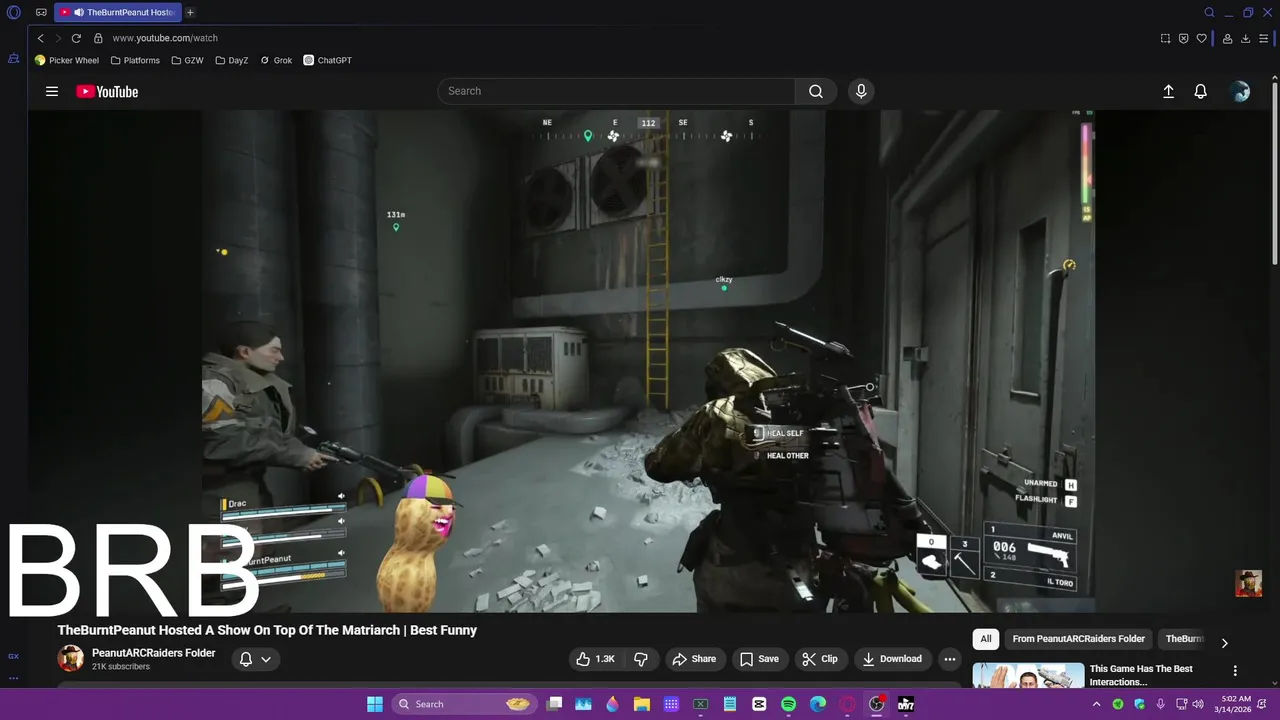Viewport: 1280px width, 720px height.
Task: Open Opera tab search magnifier
Action: click(1209, 13)
